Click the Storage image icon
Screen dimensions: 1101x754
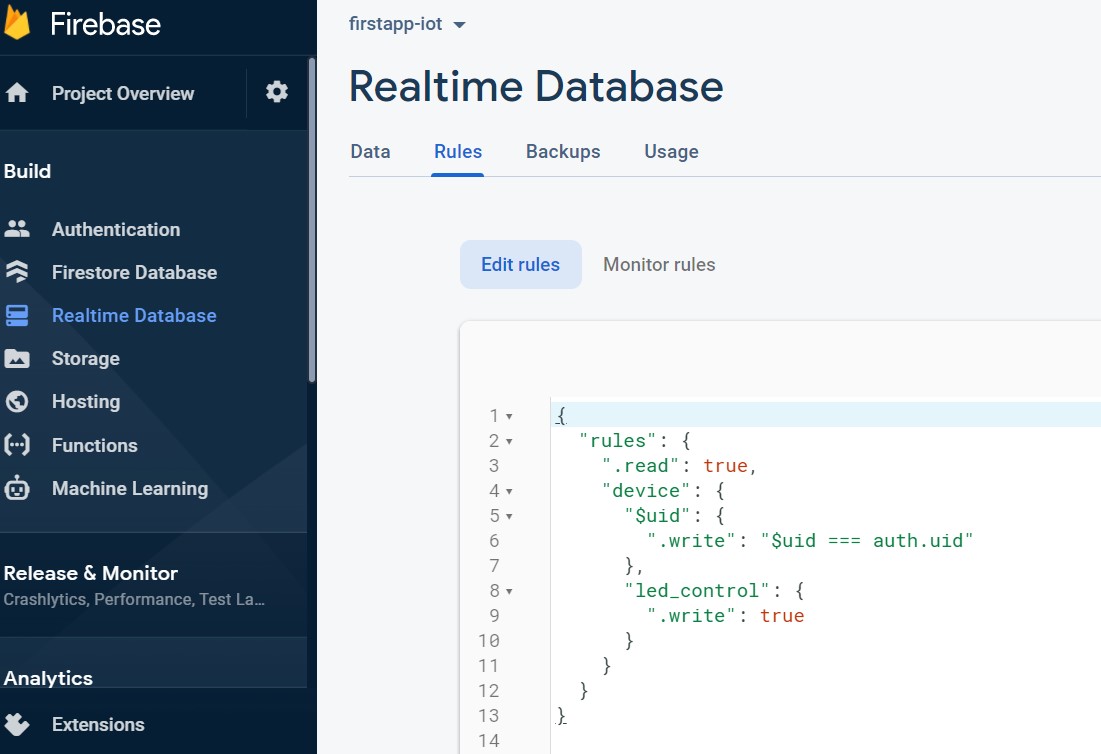click(17, 358)
